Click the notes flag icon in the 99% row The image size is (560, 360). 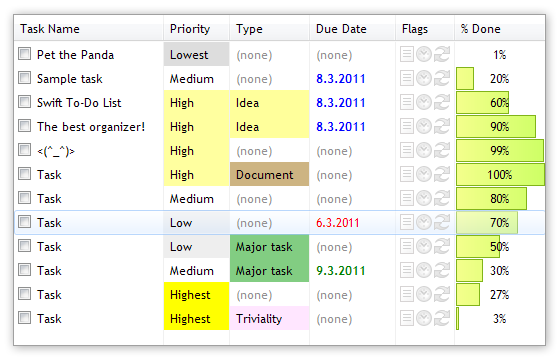406,151
